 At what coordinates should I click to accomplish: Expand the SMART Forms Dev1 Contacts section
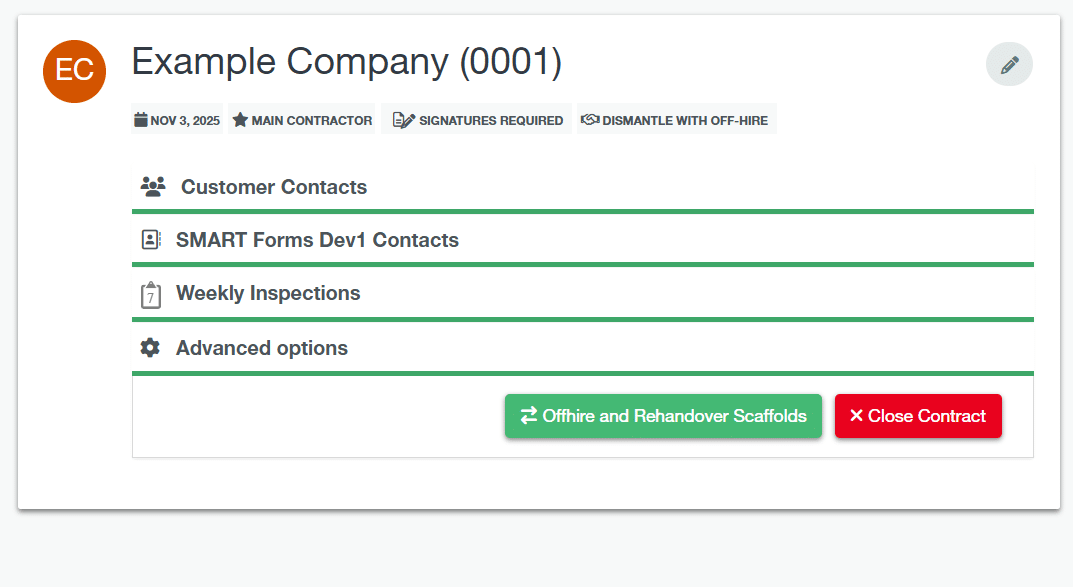coord(317,240)
